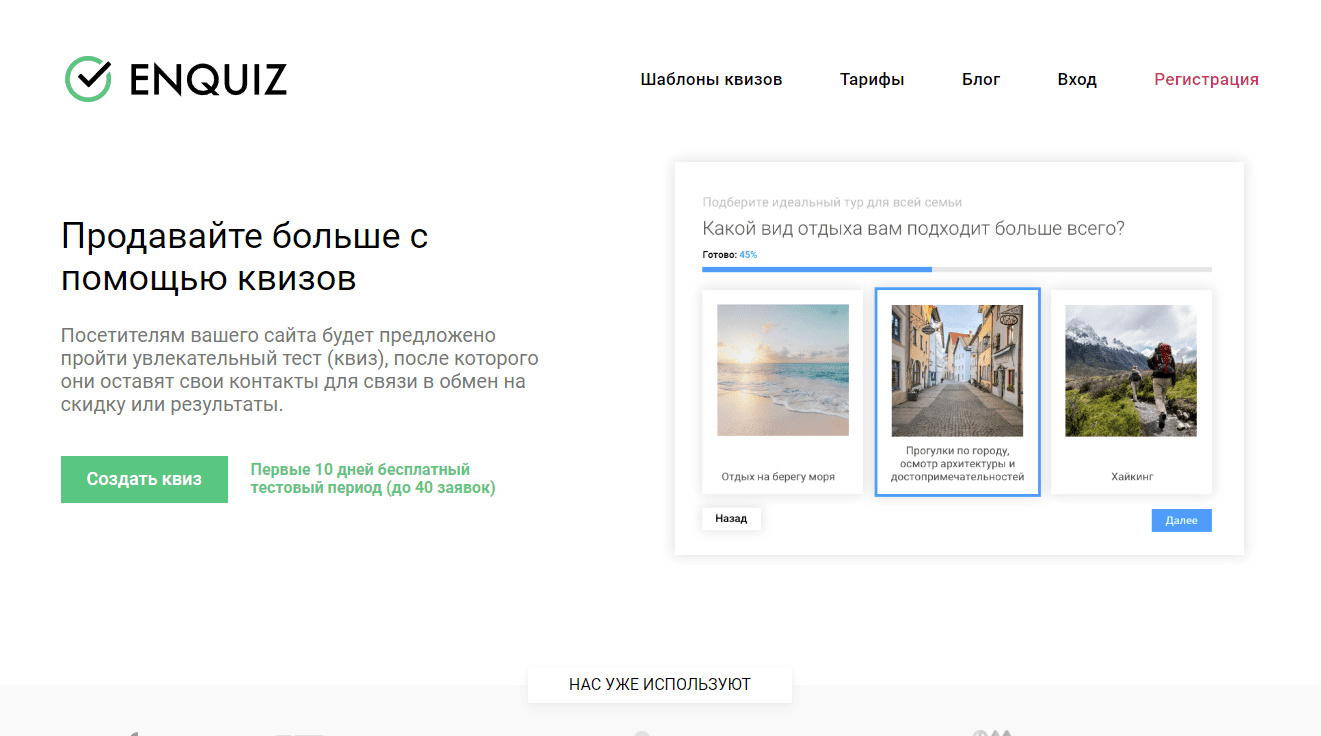This screenshot has width=1321, height=736.
Task: Click the НАС УЖЕ ИСПОЛЬЗУЮТ label
Action: point(660,685)
